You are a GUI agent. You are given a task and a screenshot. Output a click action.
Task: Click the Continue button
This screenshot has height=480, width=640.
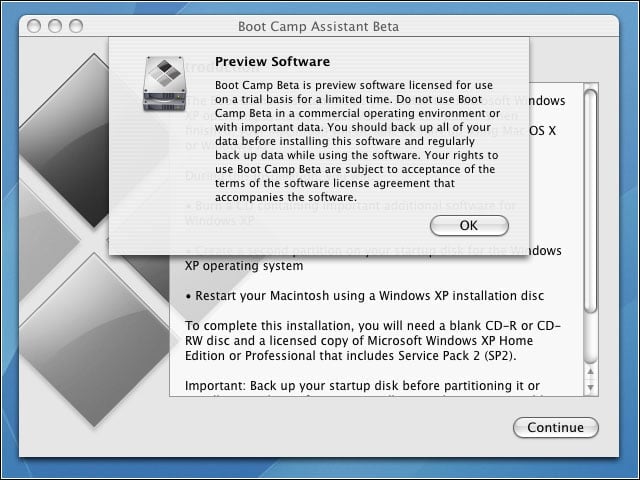coord(556,427)
